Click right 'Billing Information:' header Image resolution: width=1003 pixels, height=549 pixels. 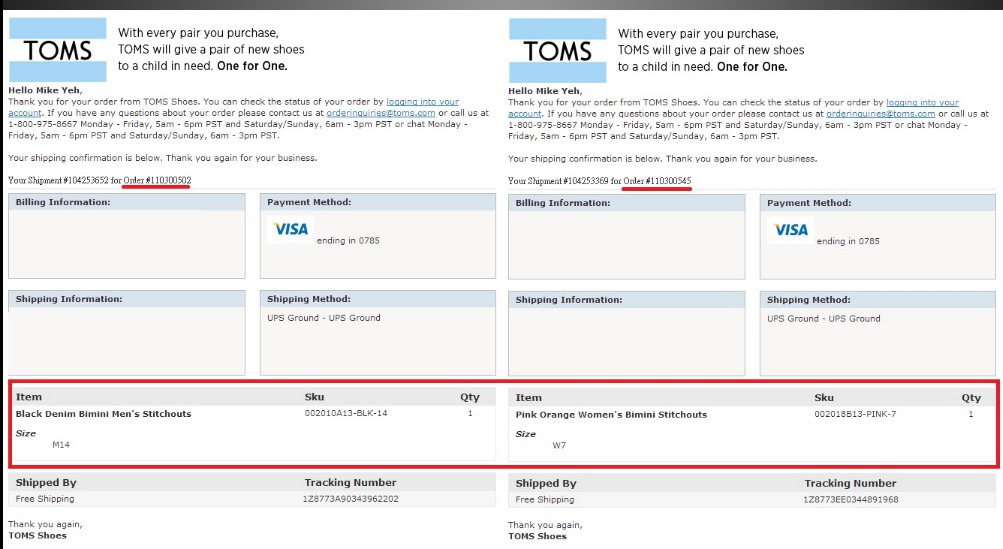coord(563,203)
